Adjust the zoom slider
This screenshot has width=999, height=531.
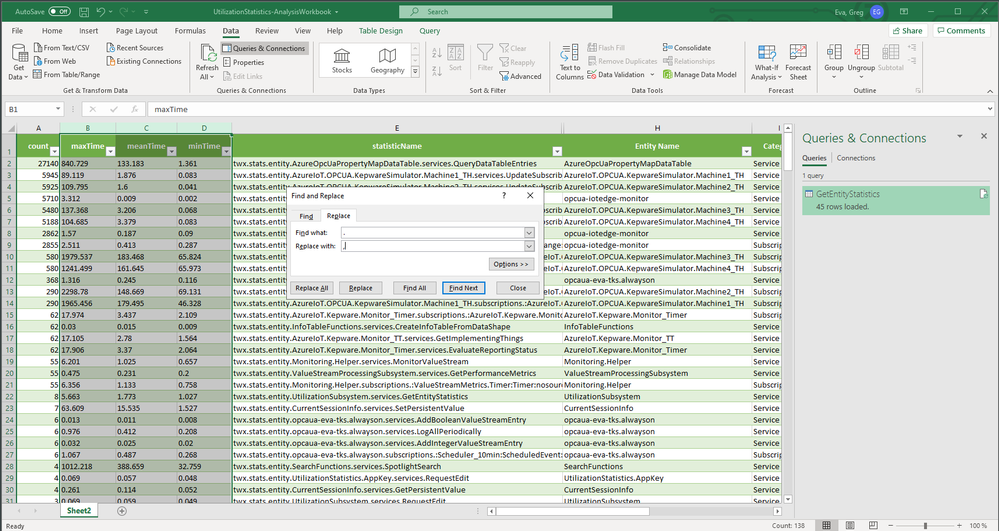tap(924, 525)
